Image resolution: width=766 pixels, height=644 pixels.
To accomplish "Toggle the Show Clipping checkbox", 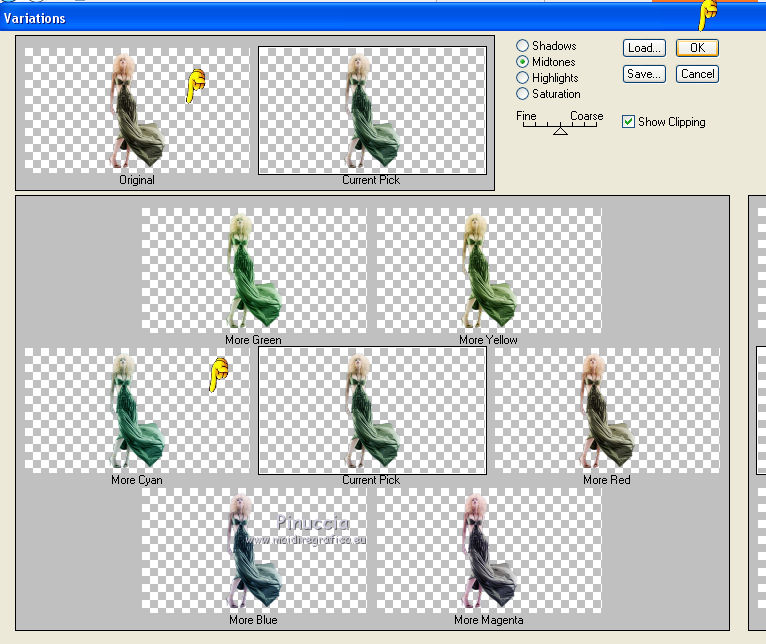I will [x=628, y=122].
